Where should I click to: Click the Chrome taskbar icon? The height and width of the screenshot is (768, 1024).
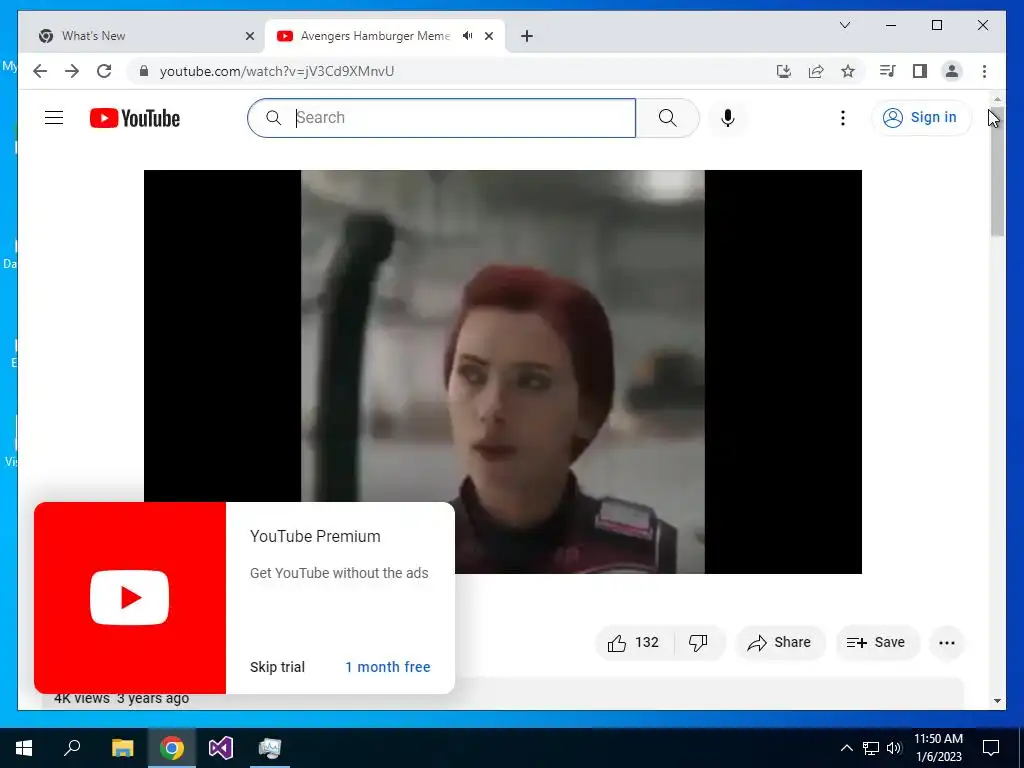click(x=172, y=748)
